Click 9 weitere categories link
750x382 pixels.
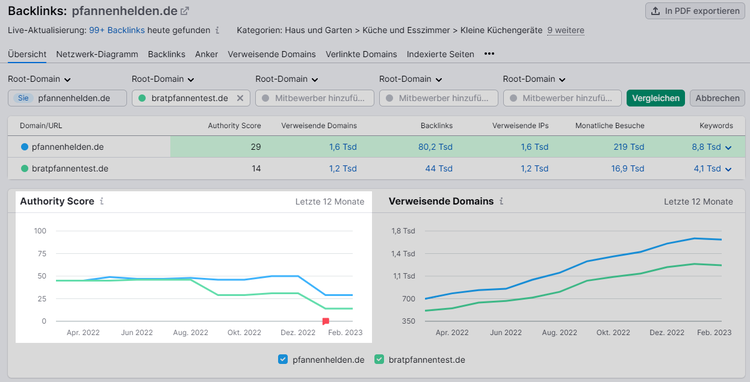(566, 30)
